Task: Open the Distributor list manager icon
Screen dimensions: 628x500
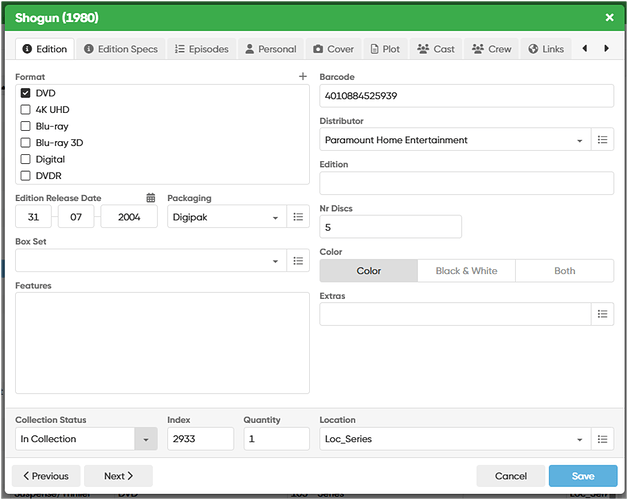Action: (602, 140)
